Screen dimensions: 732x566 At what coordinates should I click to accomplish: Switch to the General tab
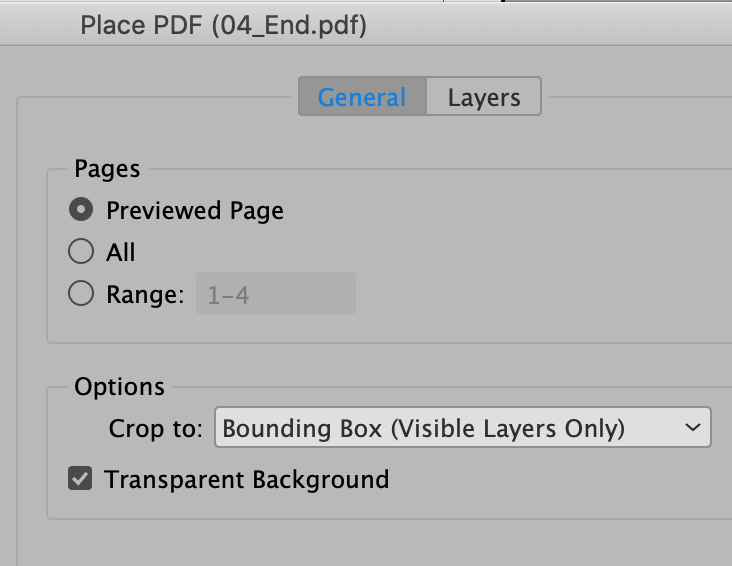(362, 97)
